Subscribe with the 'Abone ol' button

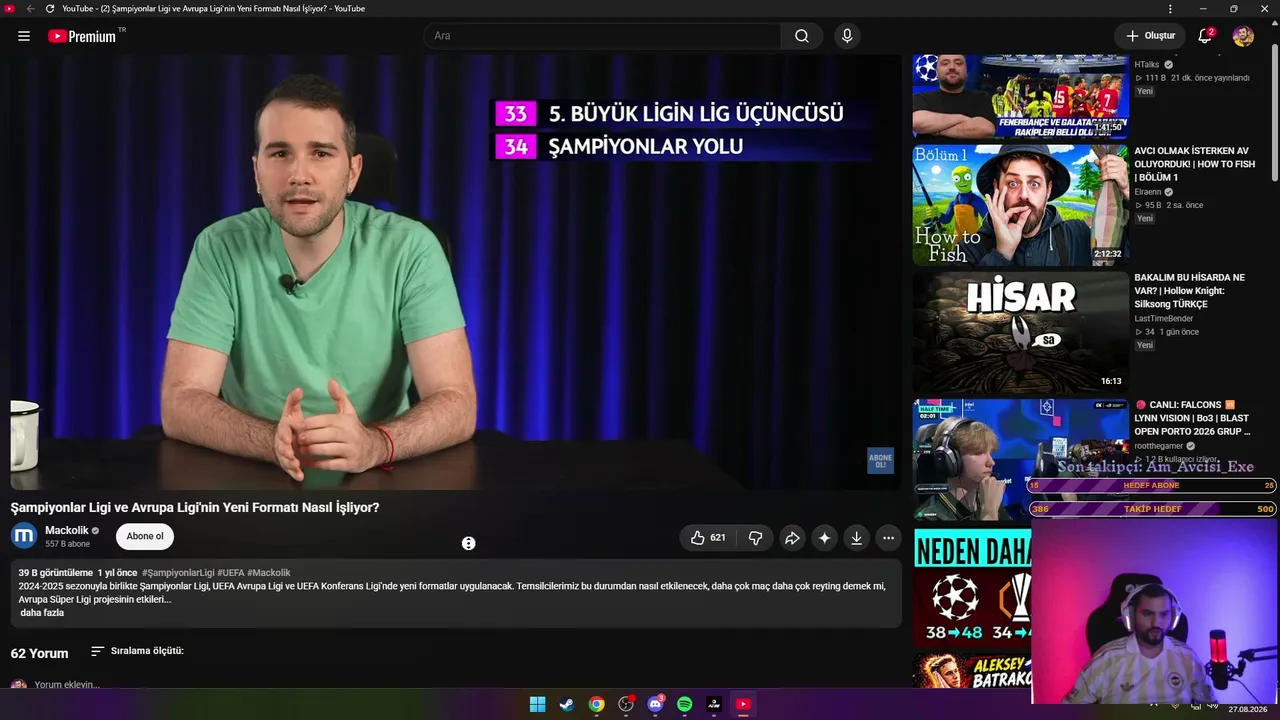click(145, 537)
